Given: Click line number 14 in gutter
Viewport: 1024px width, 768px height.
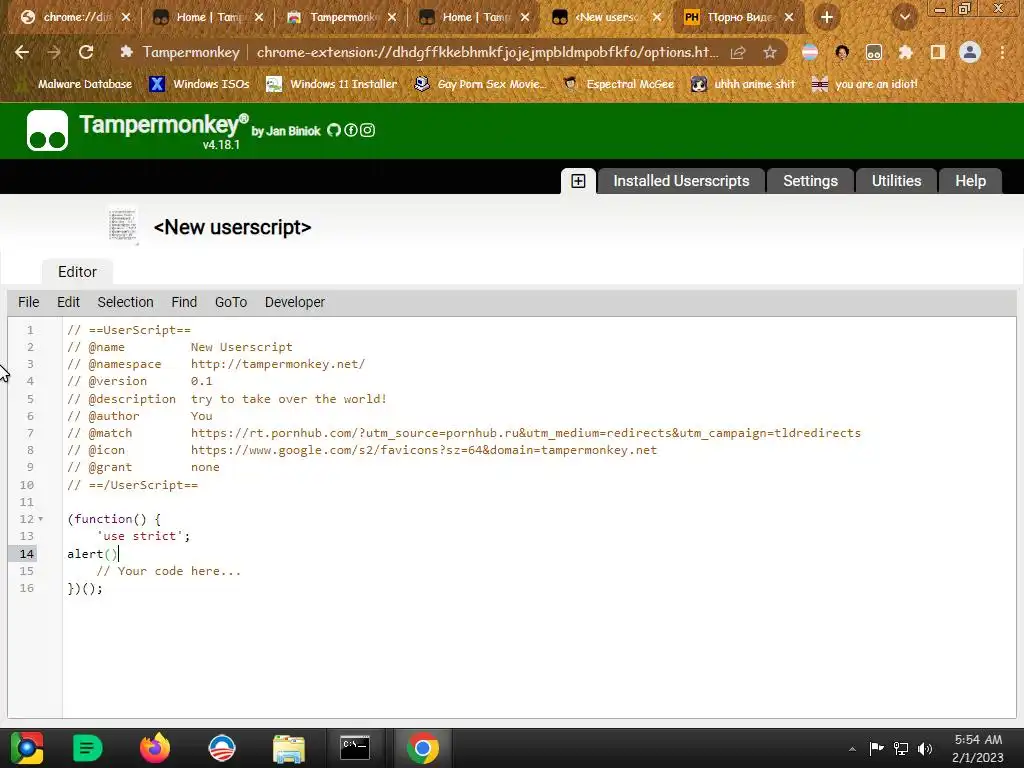Looking at the screenshot, I should coord(26,554).
